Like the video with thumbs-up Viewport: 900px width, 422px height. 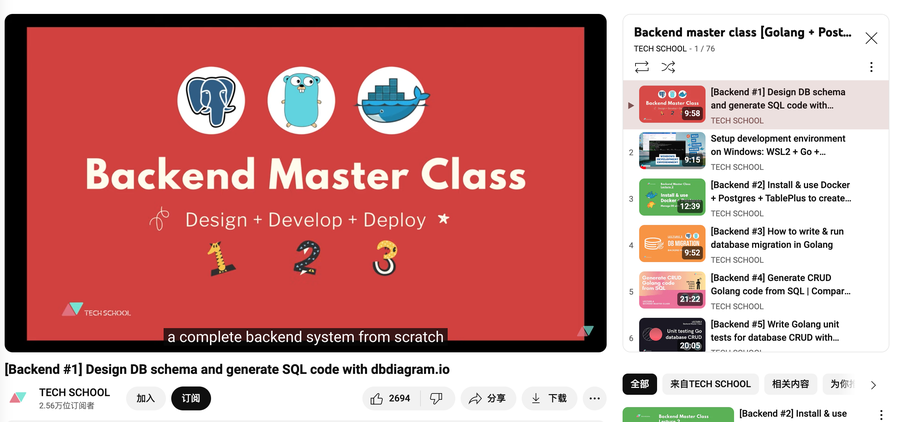click(391, 398)
